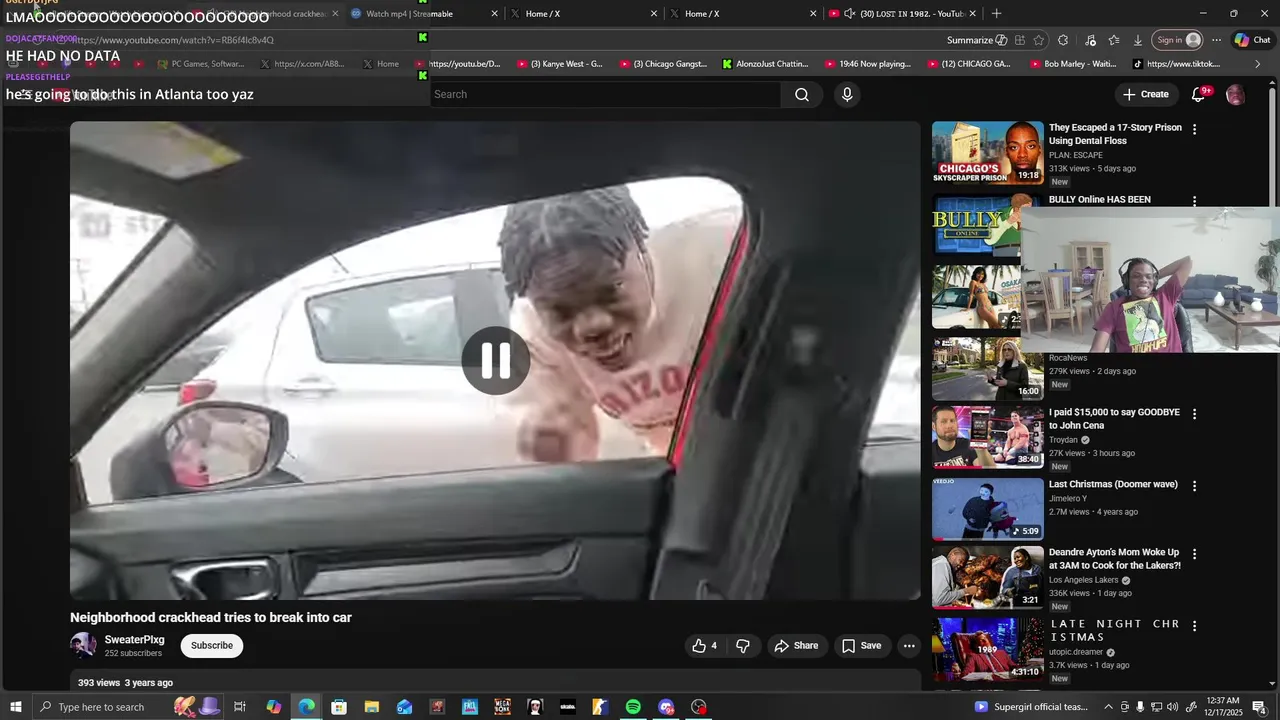The width and height of the screenshot is (1280, 720).
Task: Open the 'AlonzoJust Chattin...' bookmark
Action: (764, 64)
